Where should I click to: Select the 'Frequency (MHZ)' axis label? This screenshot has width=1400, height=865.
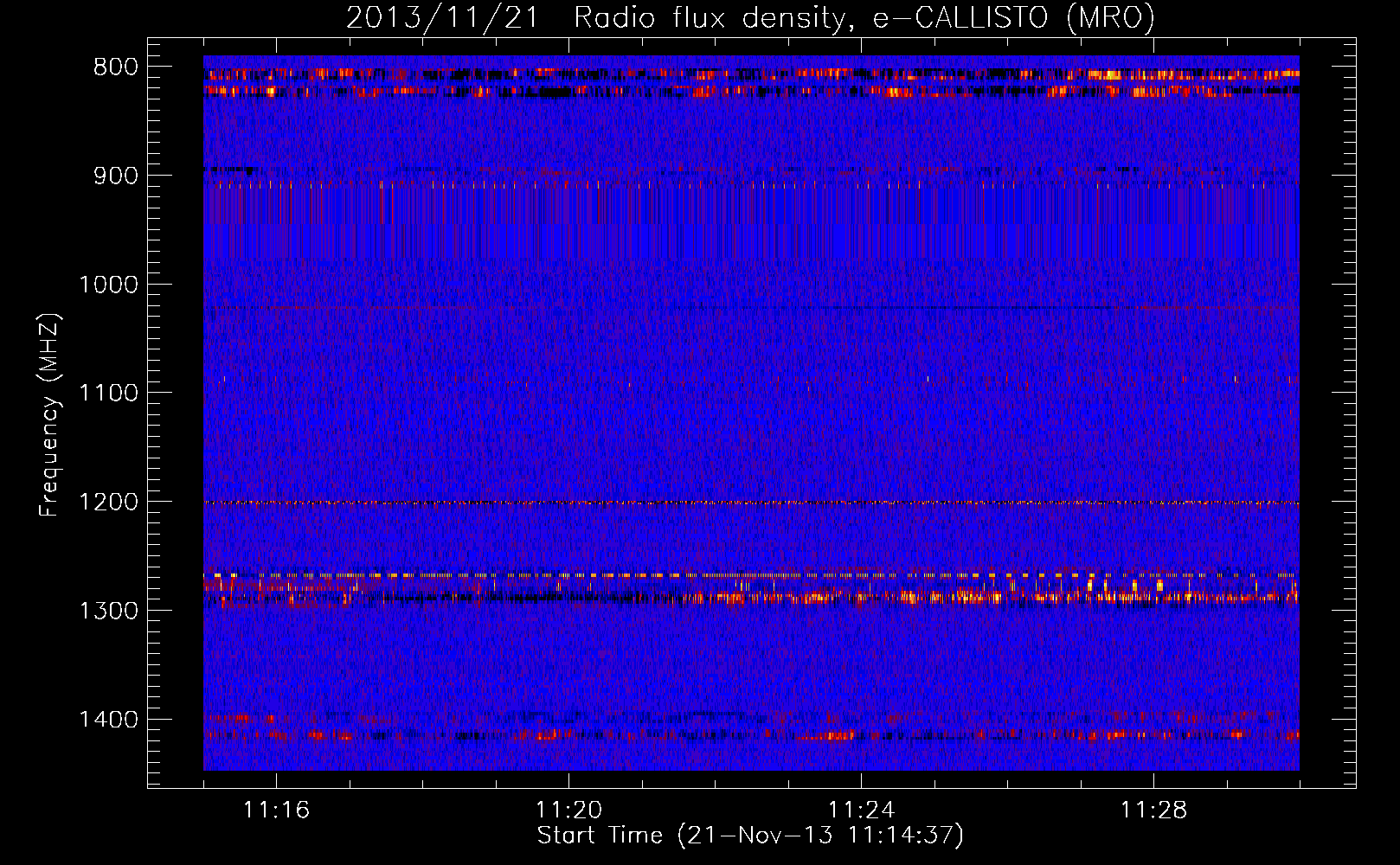(x=49, y=415)
